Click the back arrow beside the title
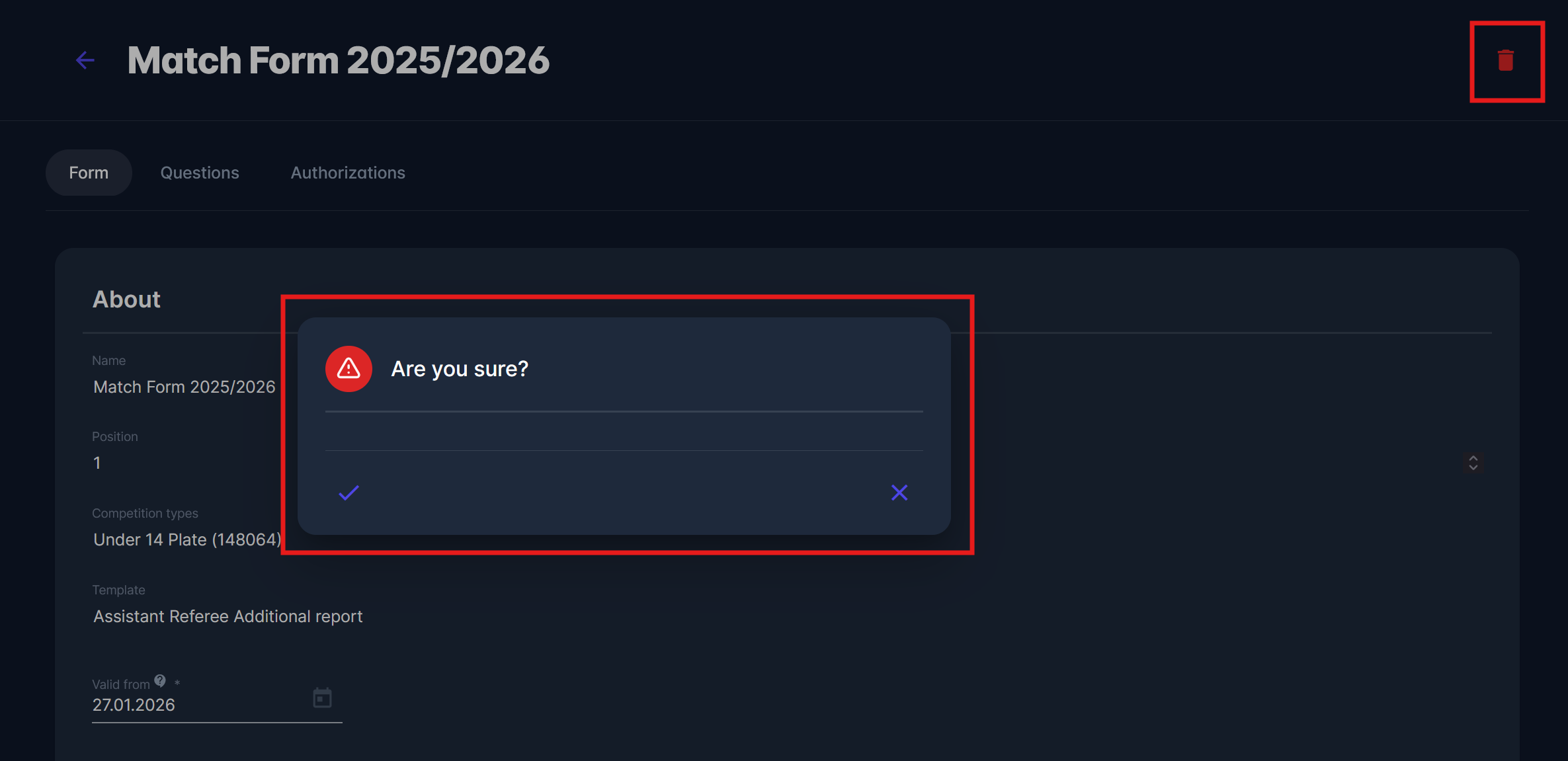The width and height of the screenshot is (1568, 761). 85,61
